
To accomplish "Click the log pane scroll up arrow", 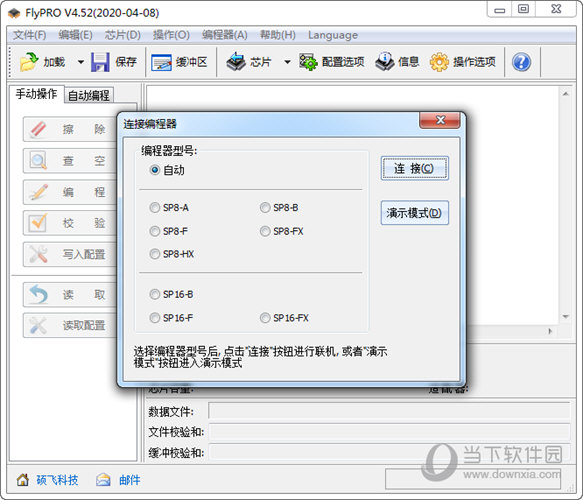I will point(565,94).
